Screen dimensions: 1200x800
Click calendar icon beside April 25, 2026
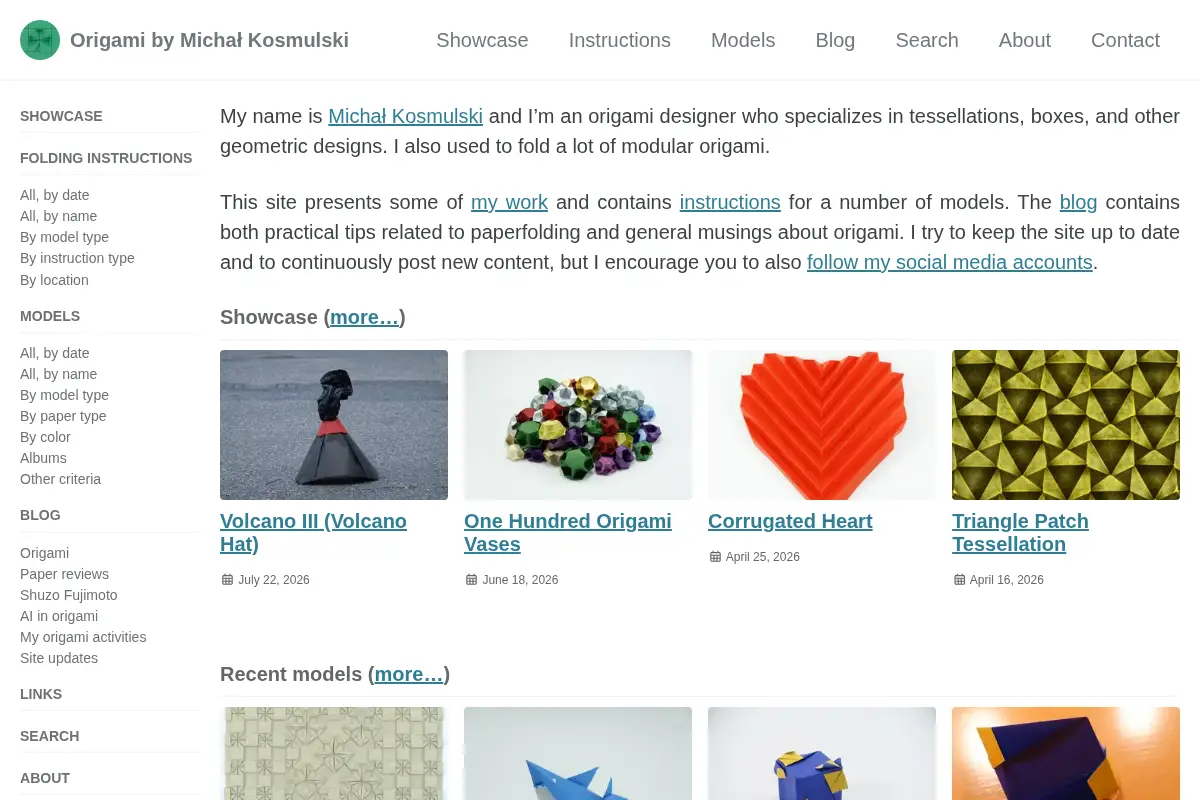(715, 557)
